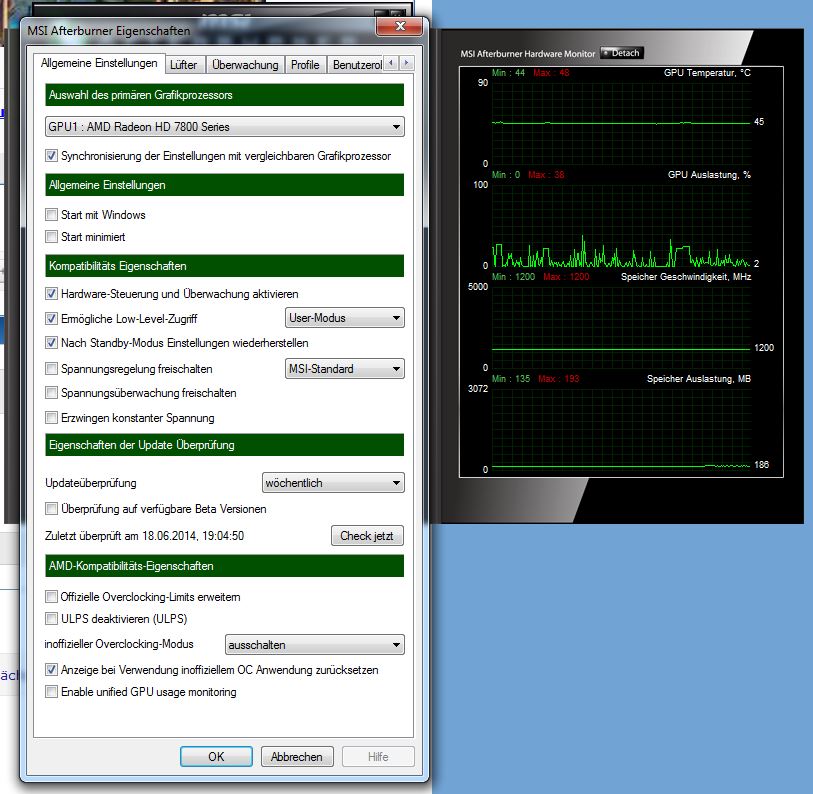This screenshot has width=813, height=794.
Task: Switch to the Benutzerol tab
Action: [357, 65]
